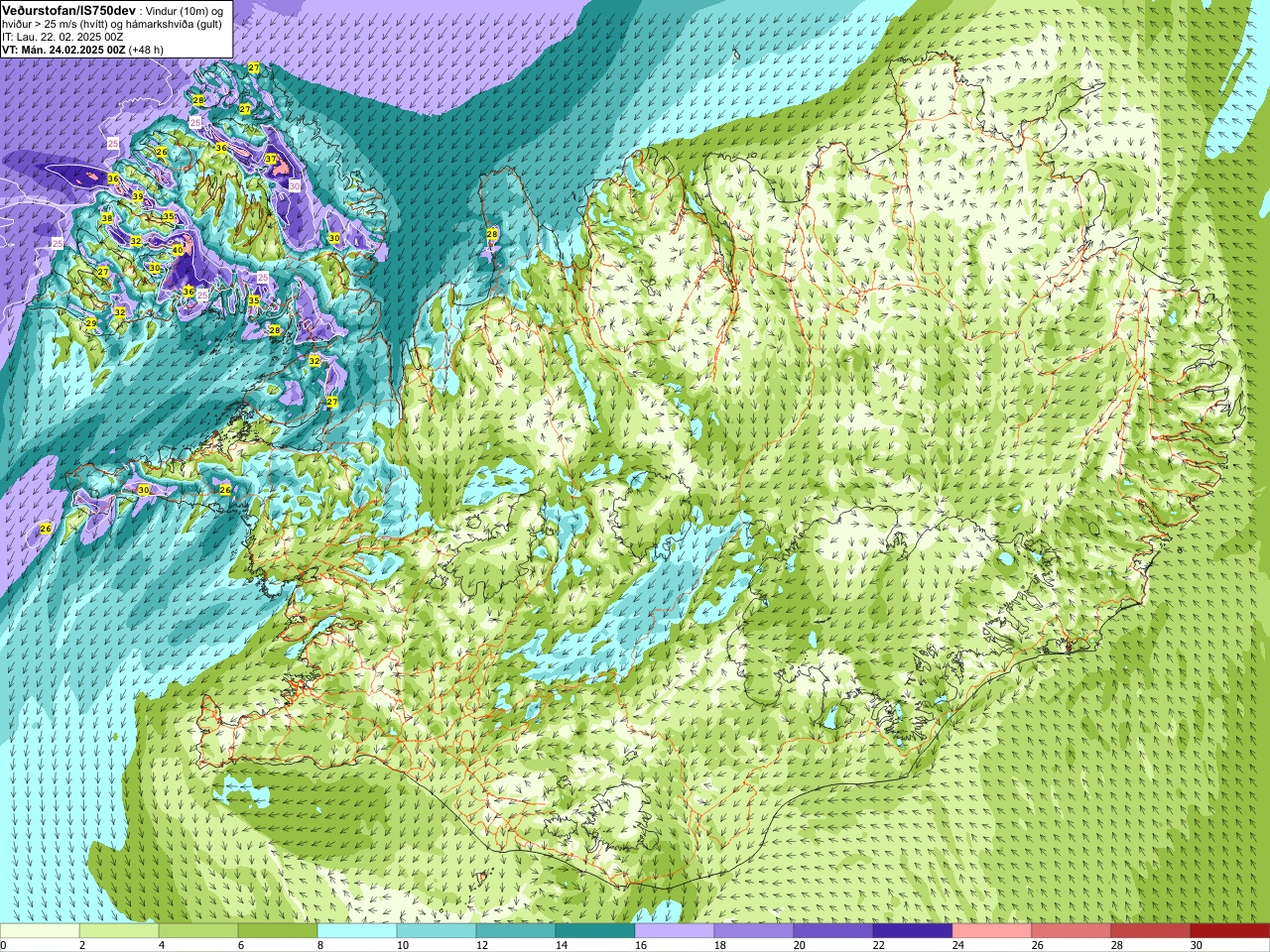Click the 'IT: Lau. 22. 02. 2025 00Z' line
The image size is (1270, 952).
[x=63, y=37]
